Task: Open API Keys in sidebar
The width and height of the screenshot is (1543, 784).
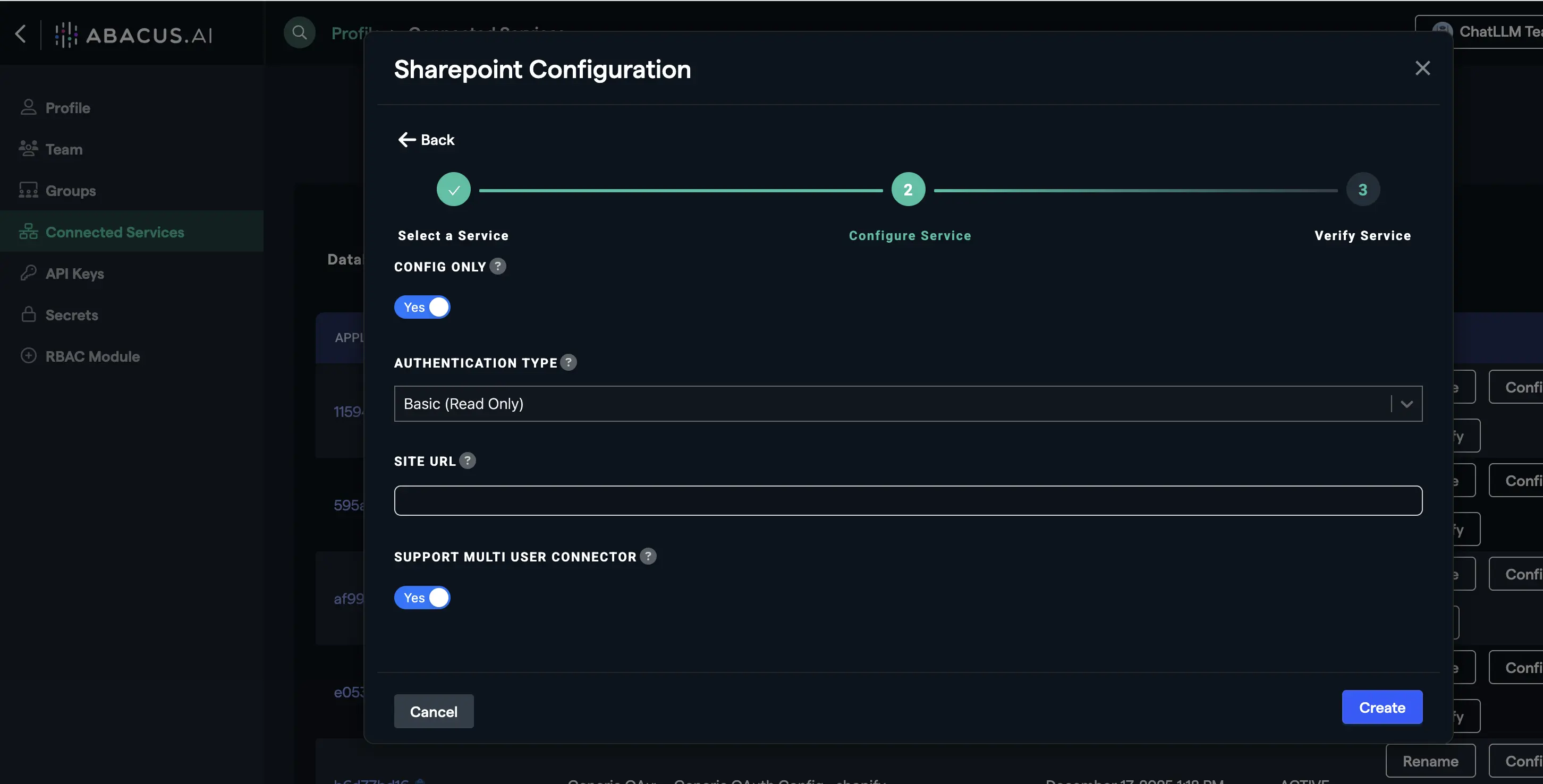Action: [74, 274]
